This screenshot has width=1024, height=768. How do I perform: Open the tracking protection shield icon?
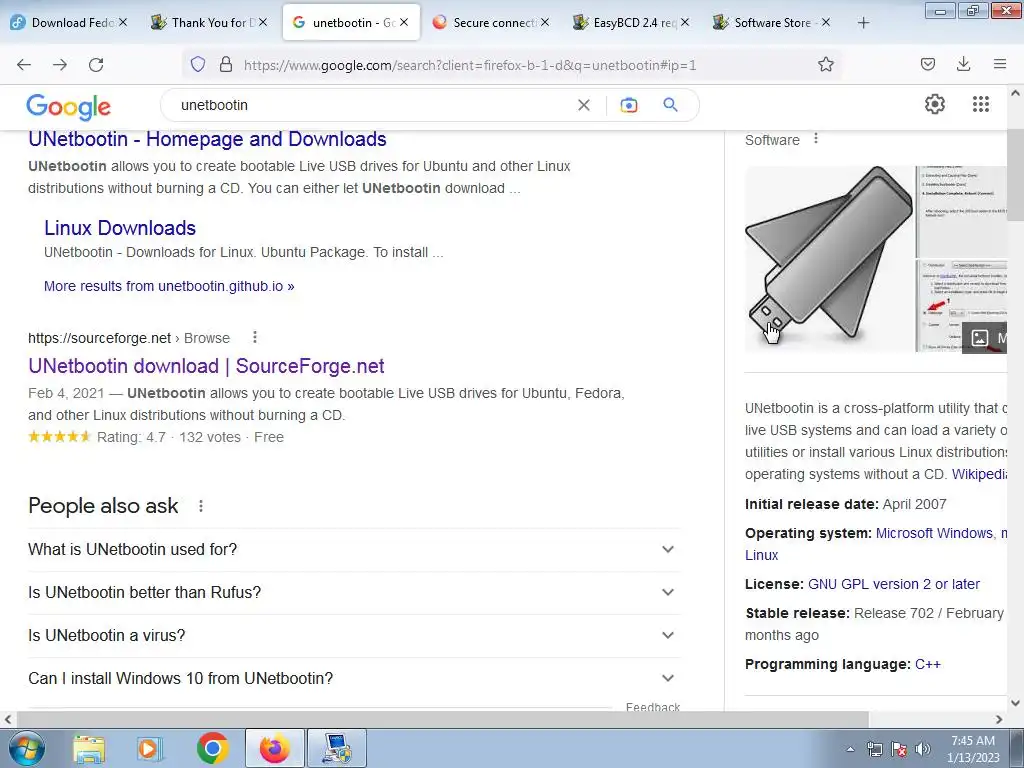pos(198,64)
